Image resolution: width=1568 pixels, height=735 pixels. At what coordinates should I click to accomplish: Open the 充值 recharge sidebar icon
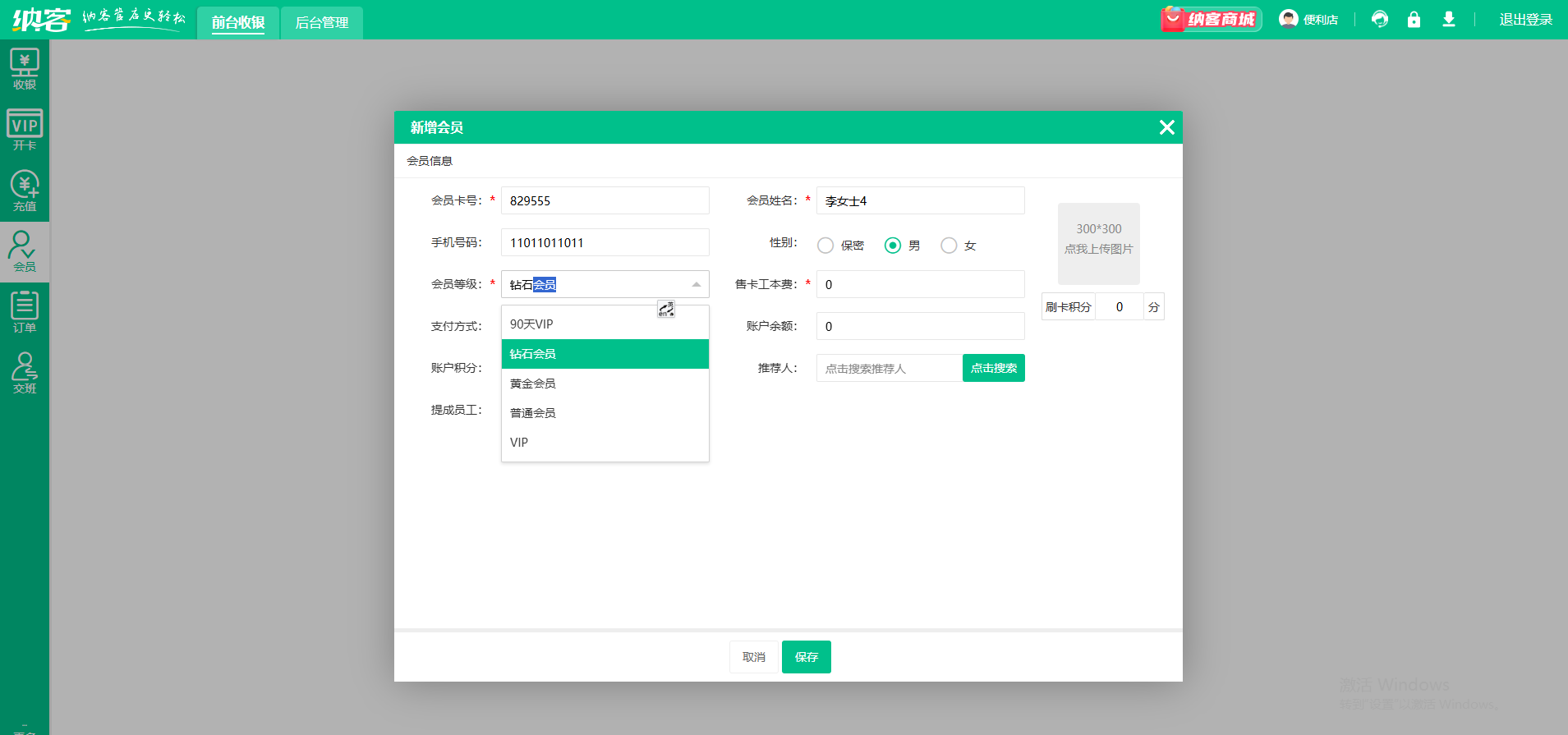[x=25, y=191]
